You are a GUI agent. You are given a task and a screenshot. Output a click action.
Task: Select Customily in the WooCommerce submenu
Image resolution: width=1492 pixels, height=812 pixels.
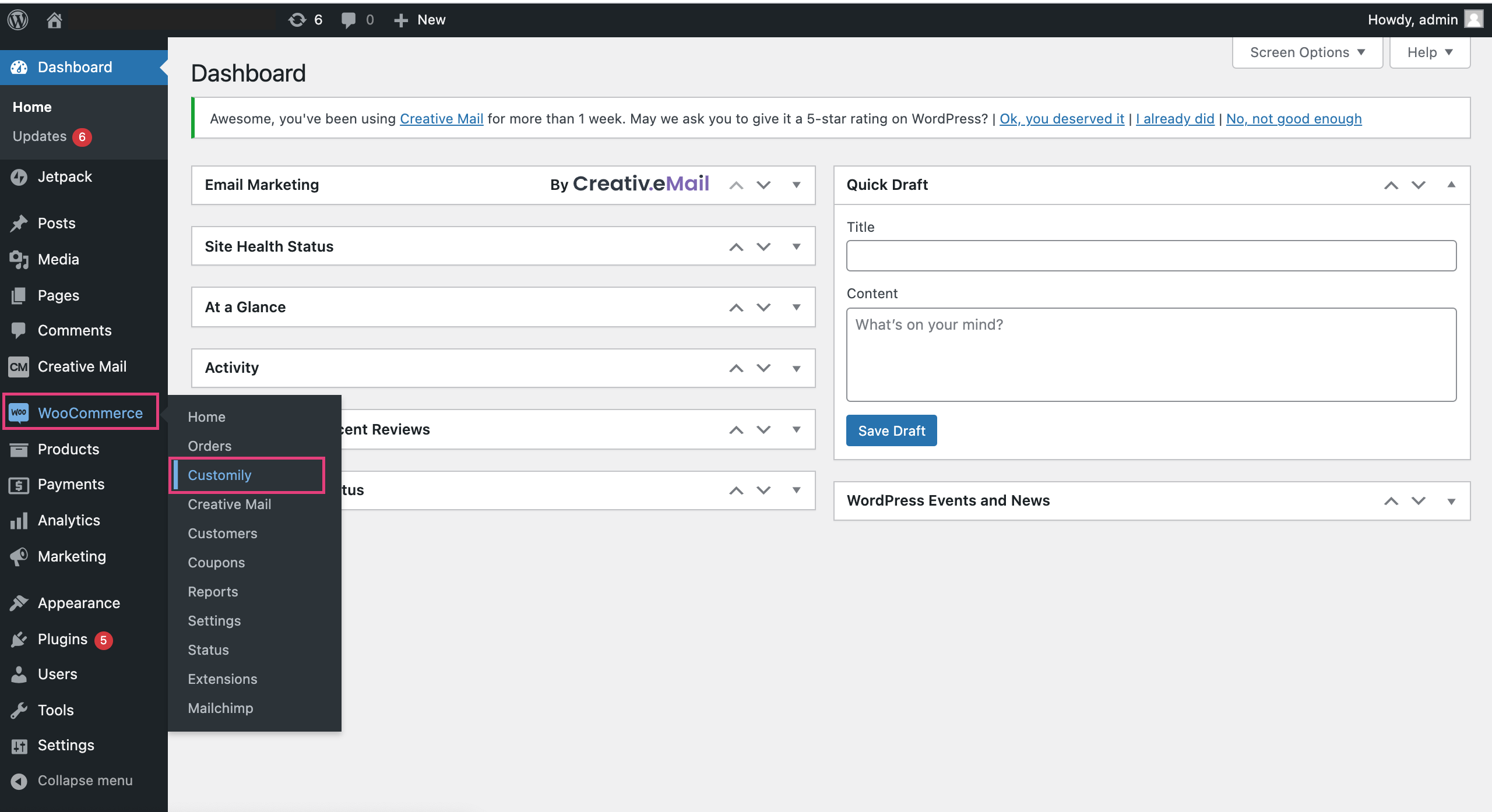[220, 475]
